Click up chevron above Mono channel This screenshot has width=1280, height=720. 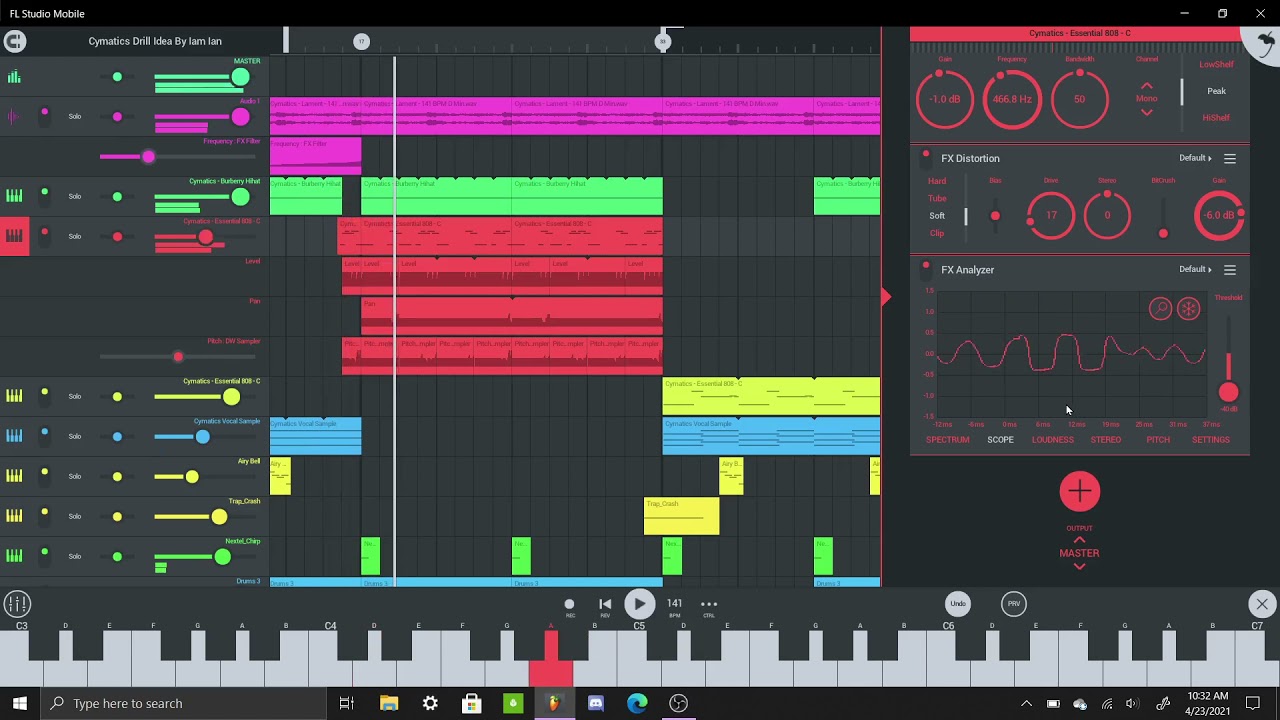(x=1147, y=86)
